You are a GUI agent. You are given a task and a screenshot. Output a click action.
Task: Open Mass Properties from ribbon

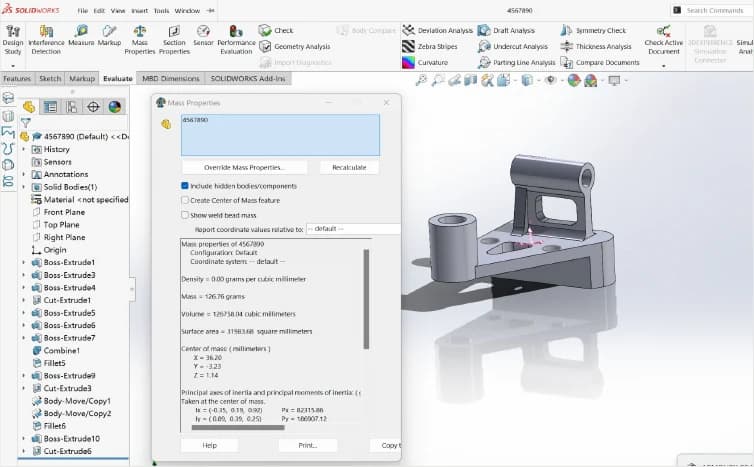tap(139, 39)
